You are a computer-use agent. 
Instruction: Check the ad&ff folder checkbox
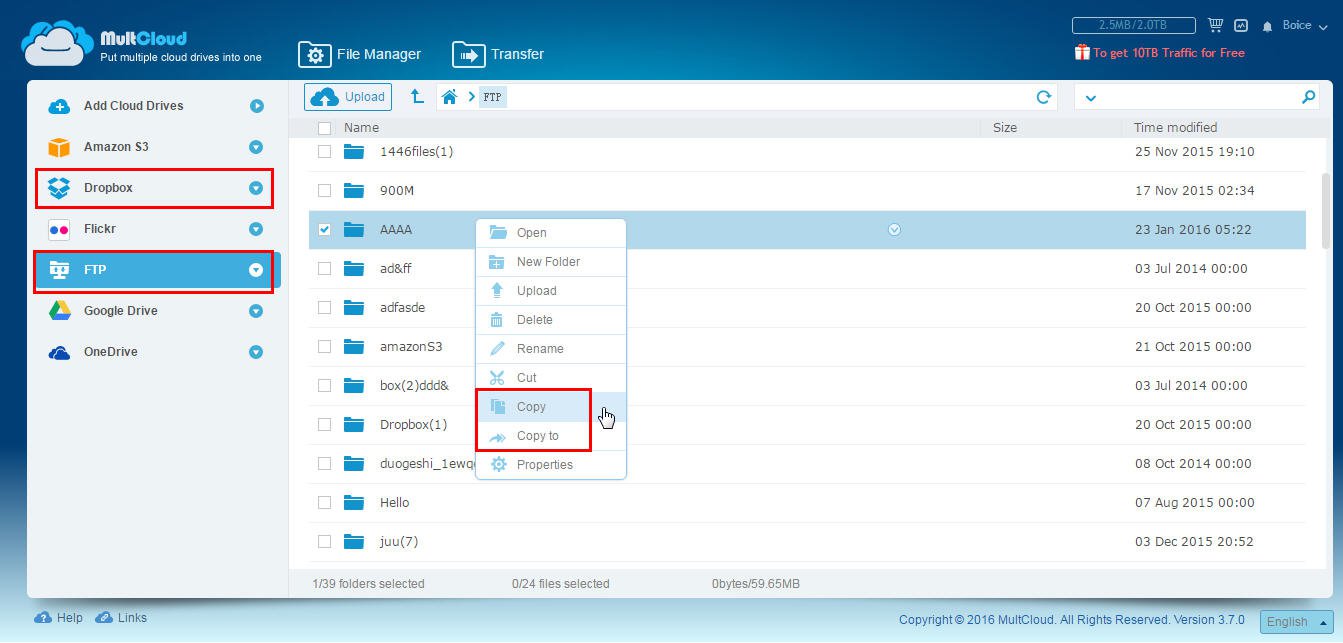(x=324, y=268)
